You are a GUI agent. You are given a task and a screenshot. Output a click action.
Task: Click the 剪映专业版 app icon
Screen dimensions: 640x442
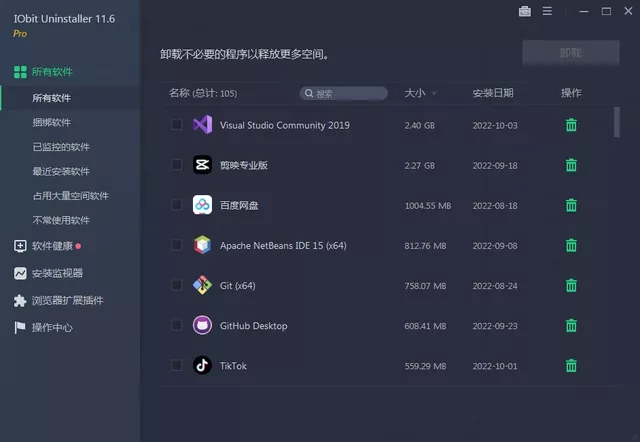(x=202, y=164)
